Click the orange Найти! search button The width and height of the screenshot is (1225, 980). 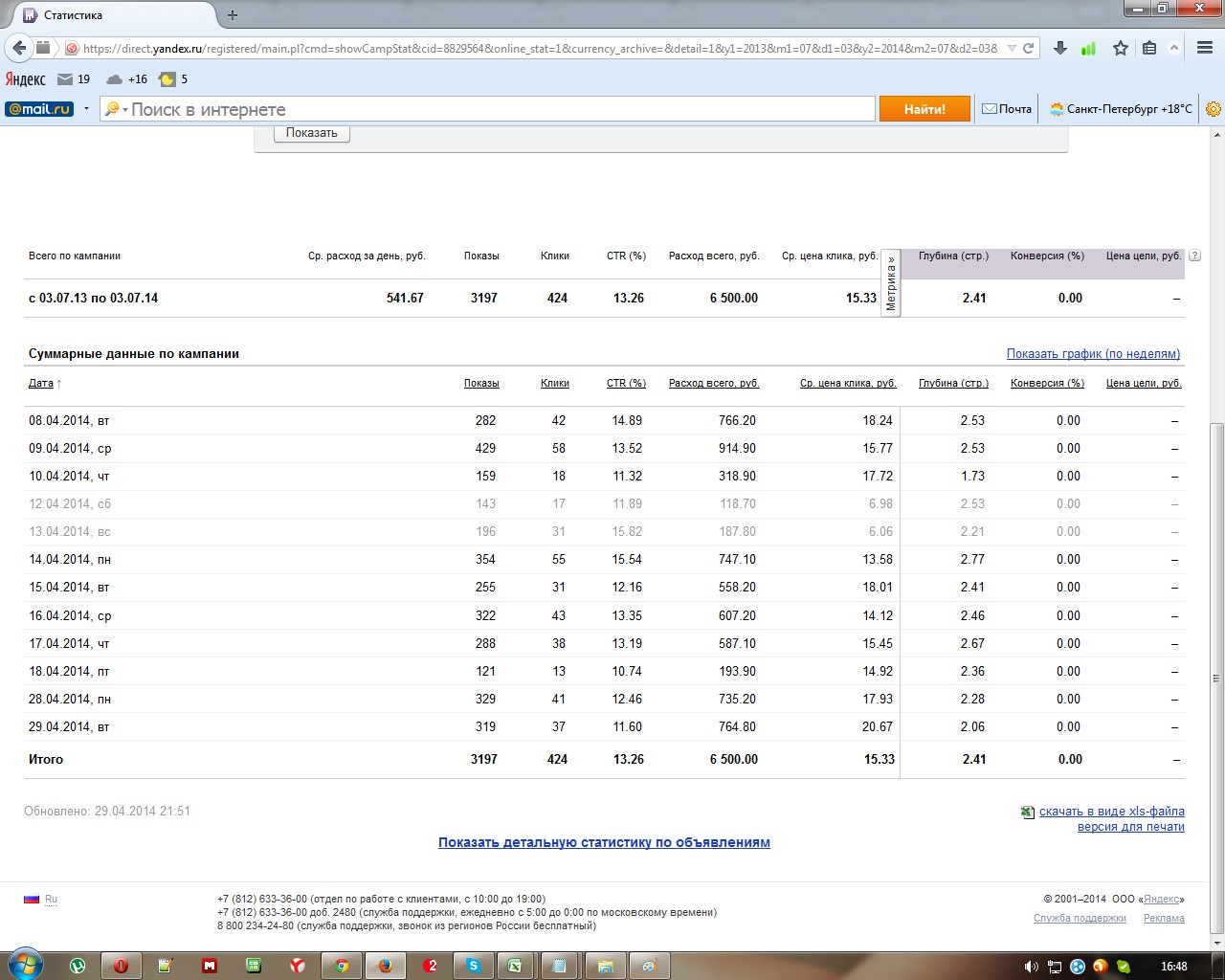[x=924, y=109]
